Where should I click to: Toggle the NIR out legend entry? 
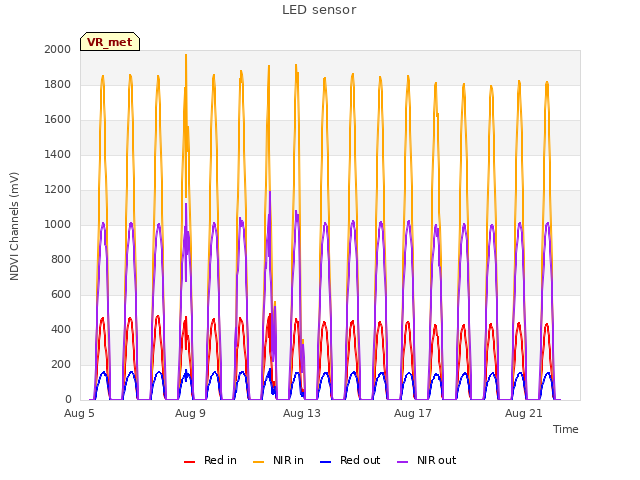click(427, 460)
